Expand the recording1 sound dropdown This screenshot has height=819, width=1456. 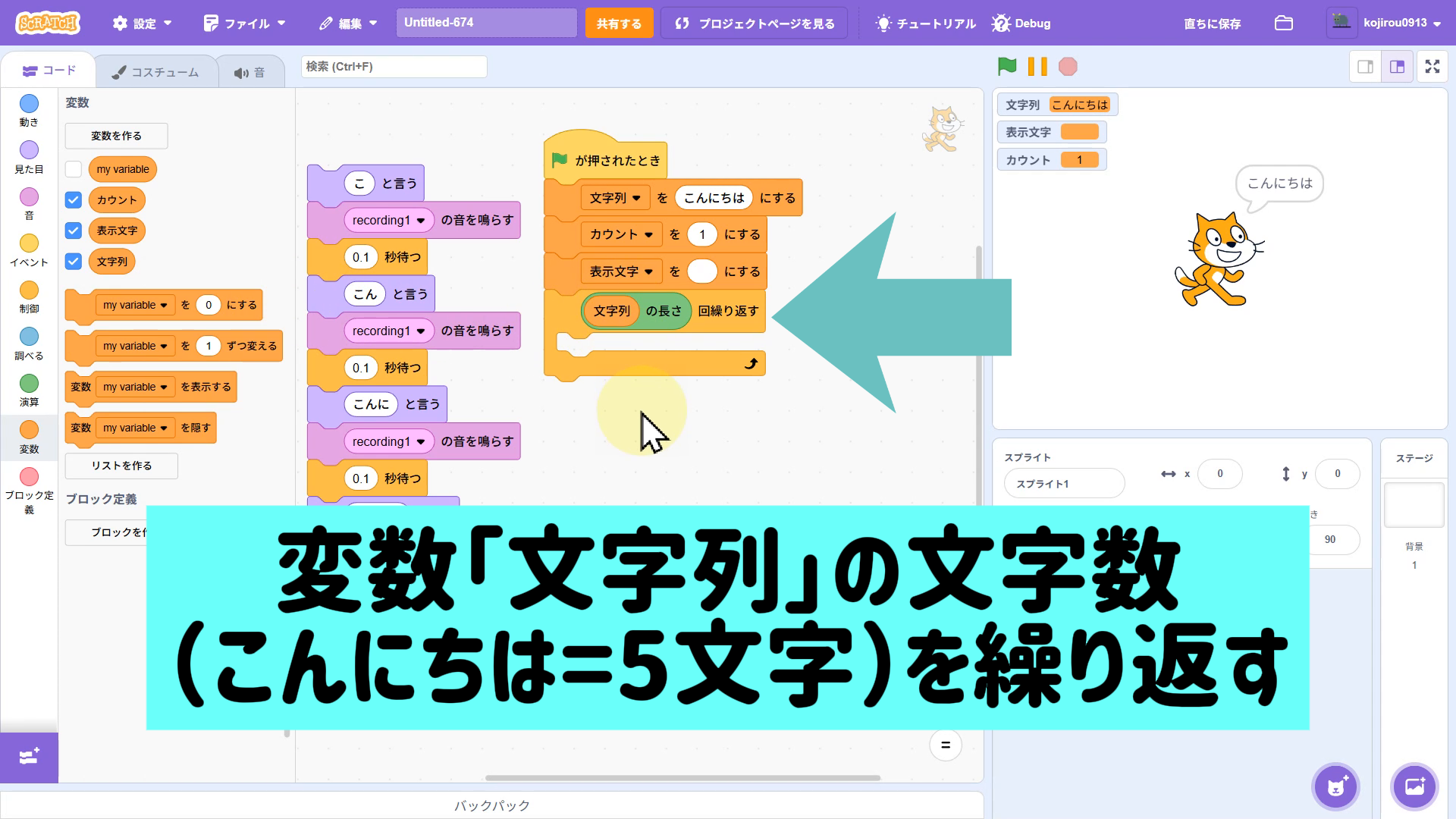[421, 221]
